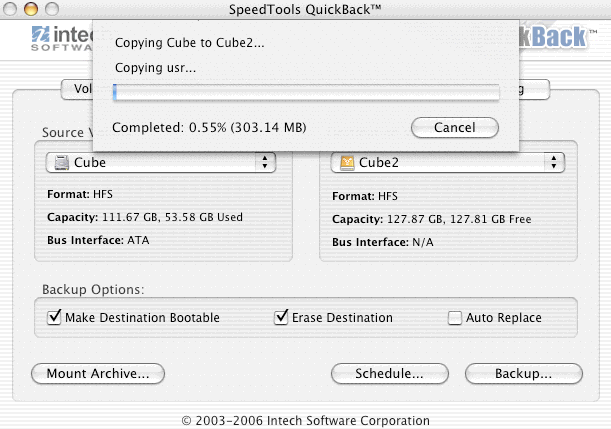Viewport: 611px width, 429px height.
Task: Click destination 'Capacity: 127.87 GB, 127.81 GB Free'
Action: [x=432, y=219]
